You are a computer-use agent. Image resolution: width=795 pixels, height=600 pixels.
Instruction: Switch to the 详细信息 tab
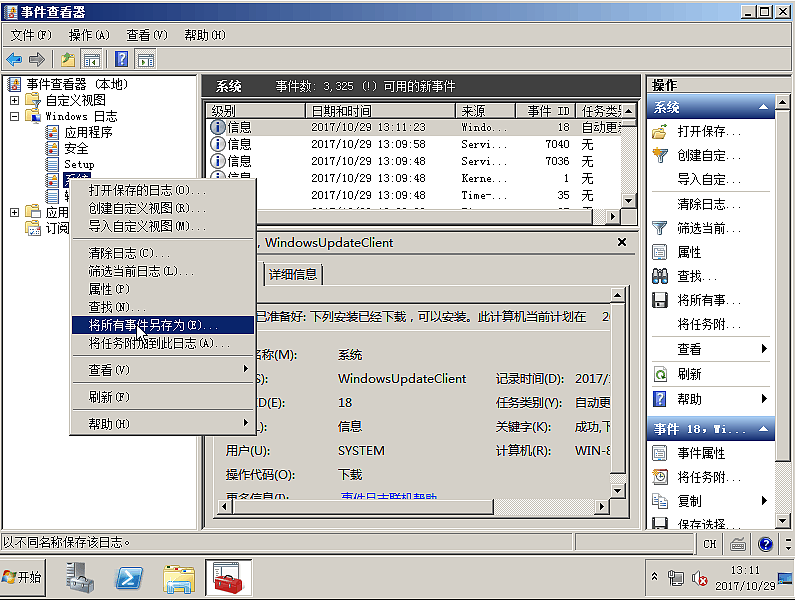pos(293,275)
